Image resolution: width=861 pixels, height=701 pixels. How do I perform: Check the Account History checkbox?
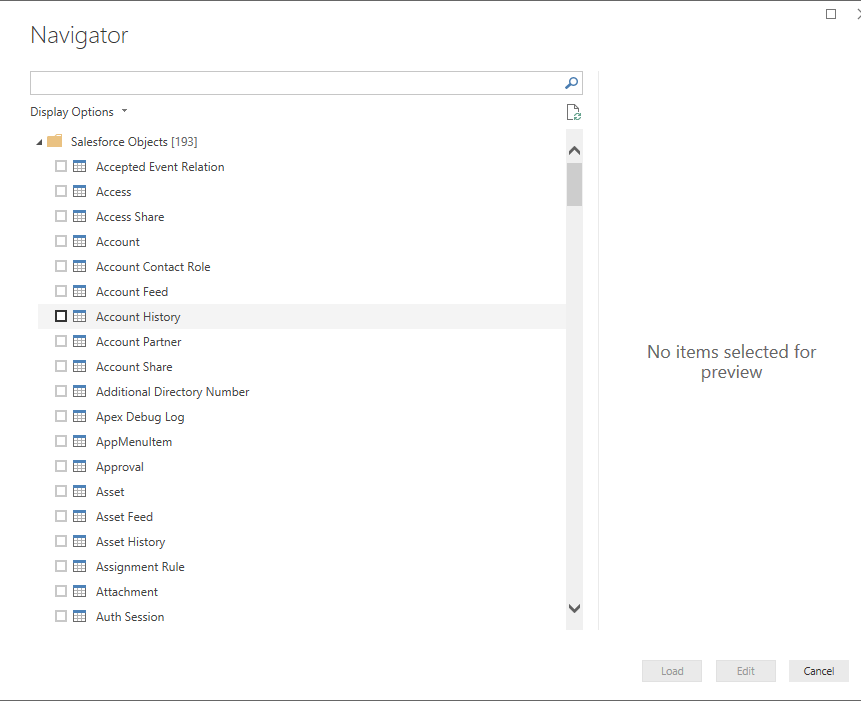pyautogui.click(x=61, y=317)
